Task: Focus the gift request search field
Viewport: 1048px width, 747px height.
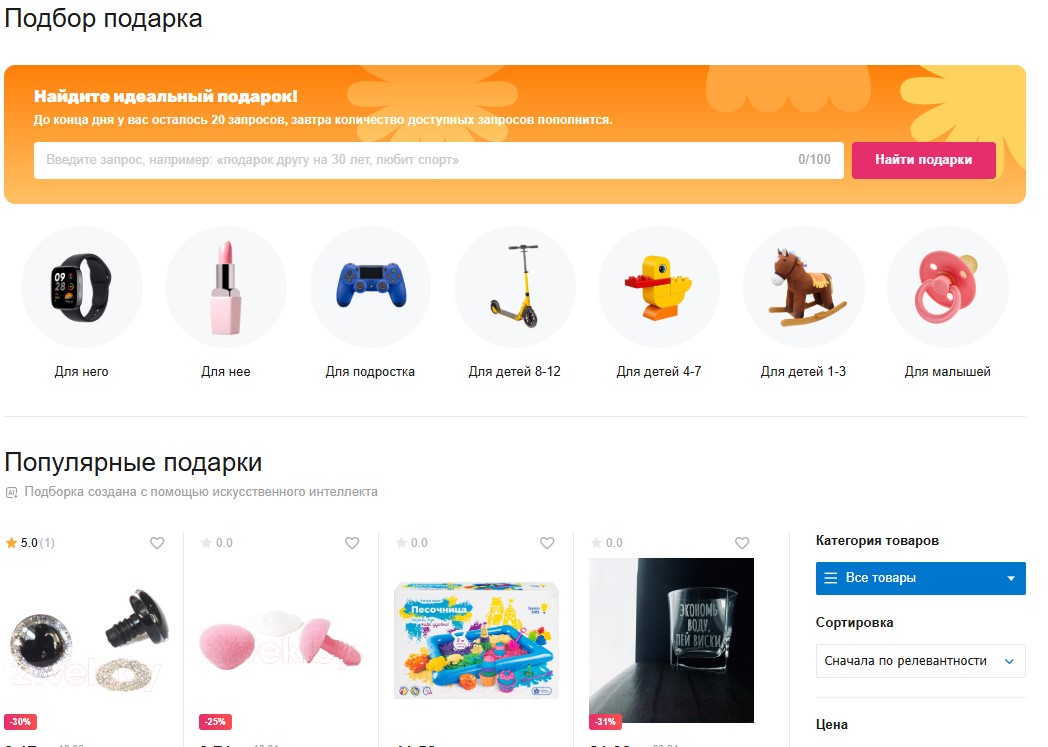Action: pos(438,160)
